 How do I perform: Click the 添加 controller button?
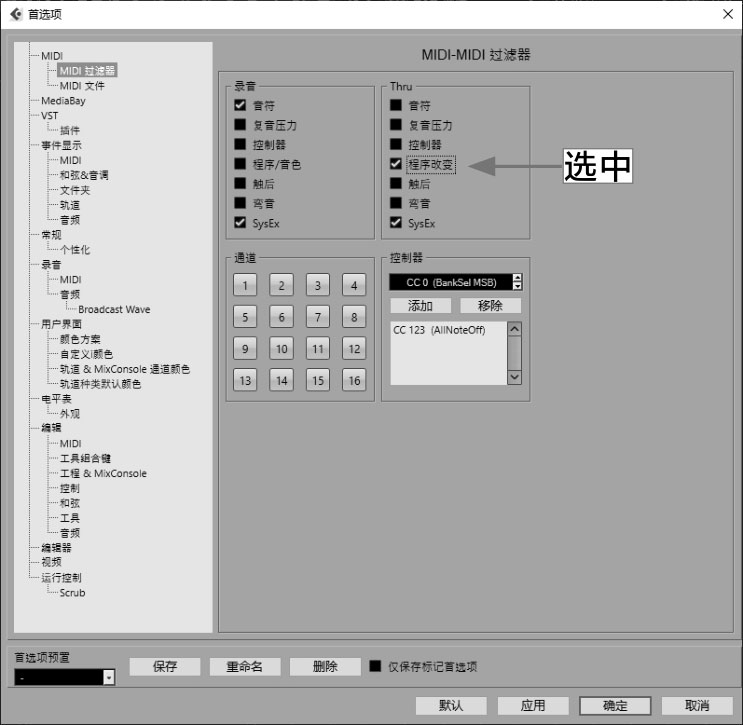coord(420,306)
